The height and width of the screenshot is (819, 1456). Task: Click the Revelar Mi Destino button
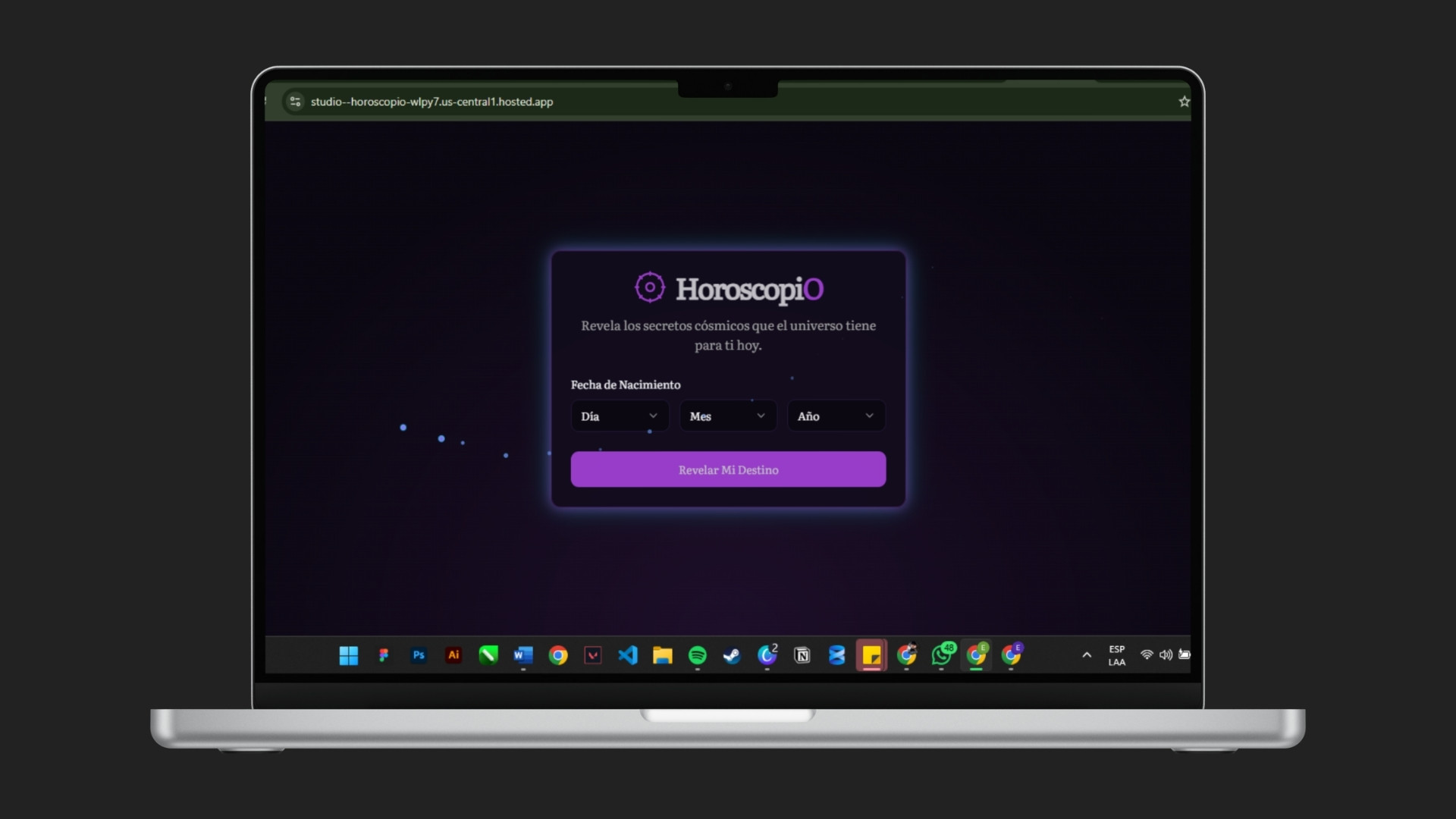point(727,469)
